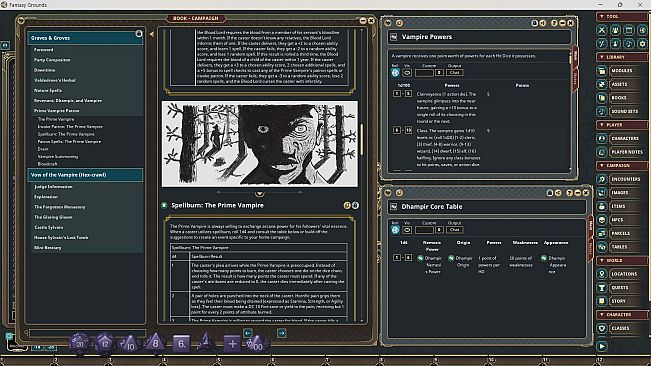Screen dimensions: 651x366
Task: Collapse book index with left arrow
Action: (x=152, y=34)
